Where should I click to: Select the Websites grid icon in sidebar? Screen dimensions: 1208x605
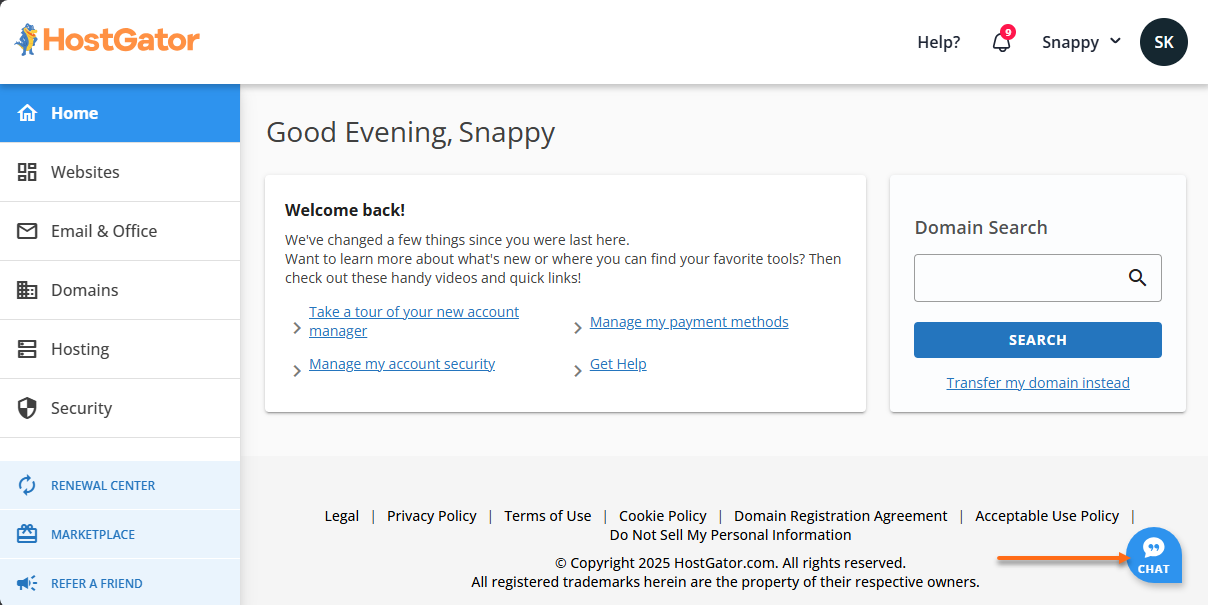click(x=27, y=171)
